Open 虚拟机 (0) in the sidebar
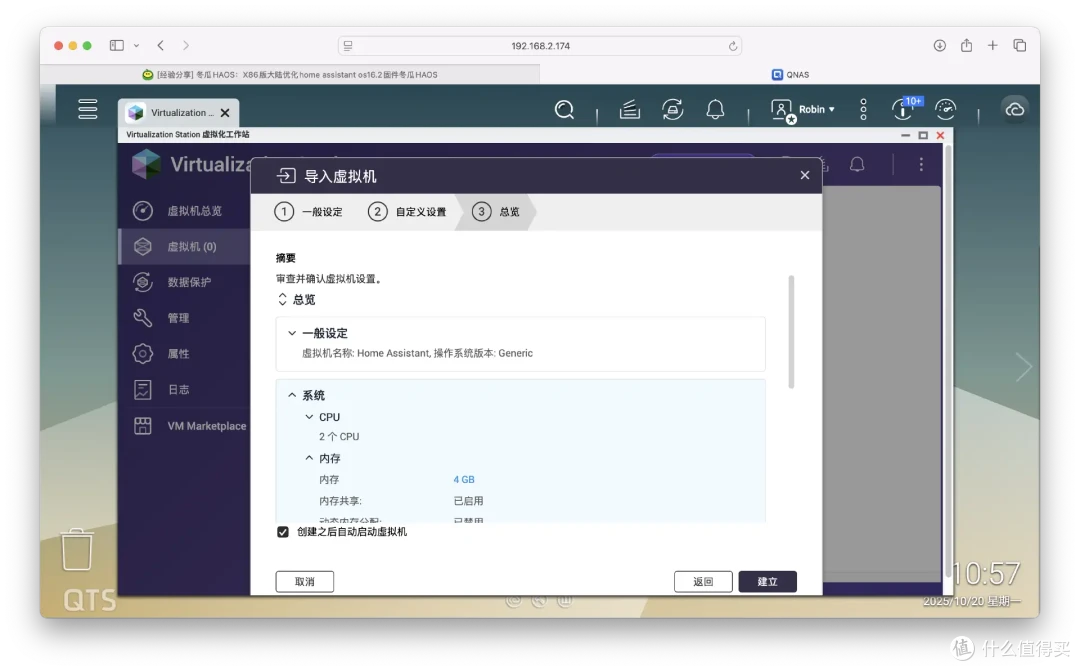The width and height of the screenshot is (1080, 671). click(185, 247)
